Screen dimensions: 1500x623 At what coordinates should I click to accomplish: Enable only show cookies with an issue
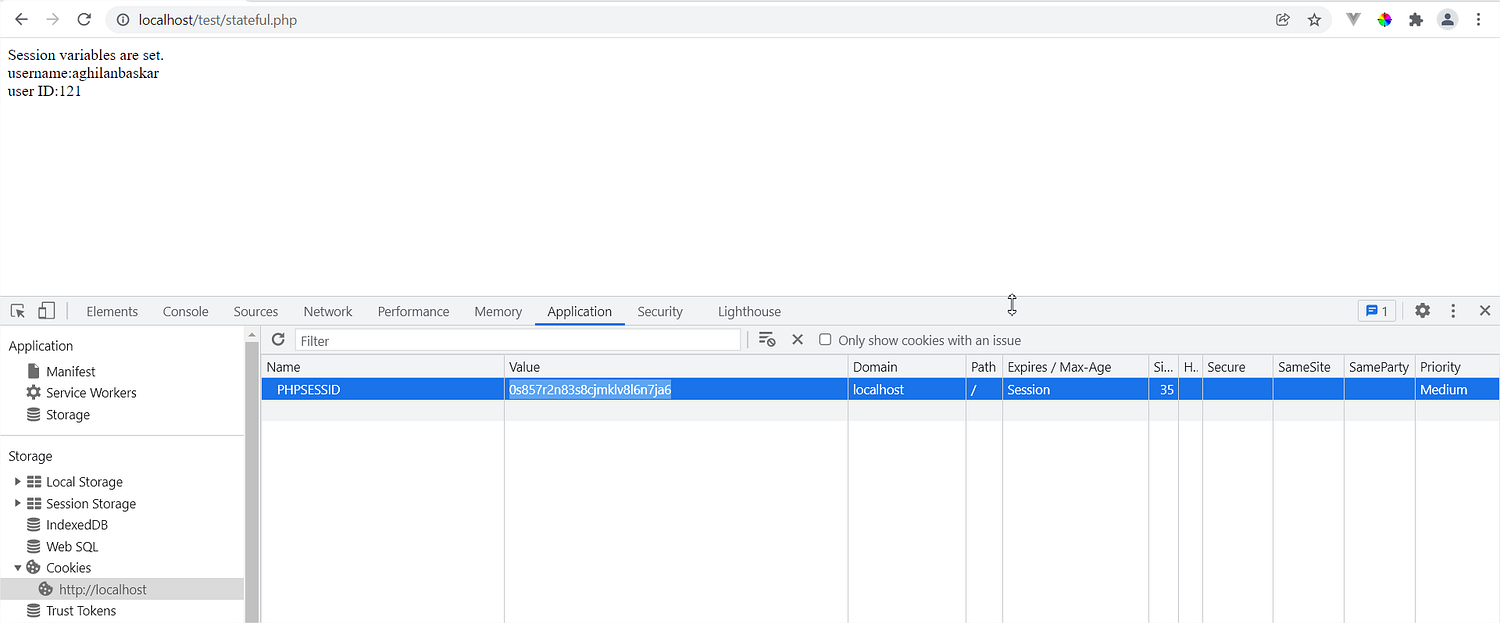825,340
